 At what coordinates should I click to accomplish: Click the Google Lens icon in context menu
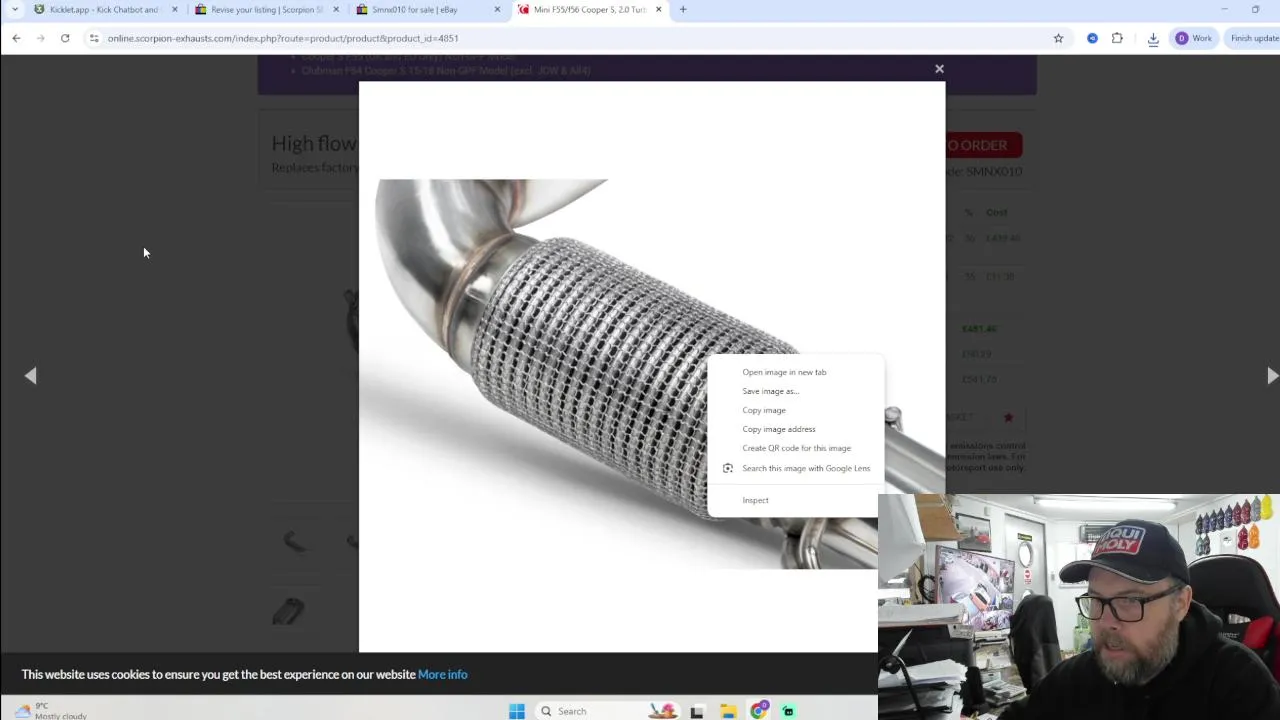click(728, 468)
